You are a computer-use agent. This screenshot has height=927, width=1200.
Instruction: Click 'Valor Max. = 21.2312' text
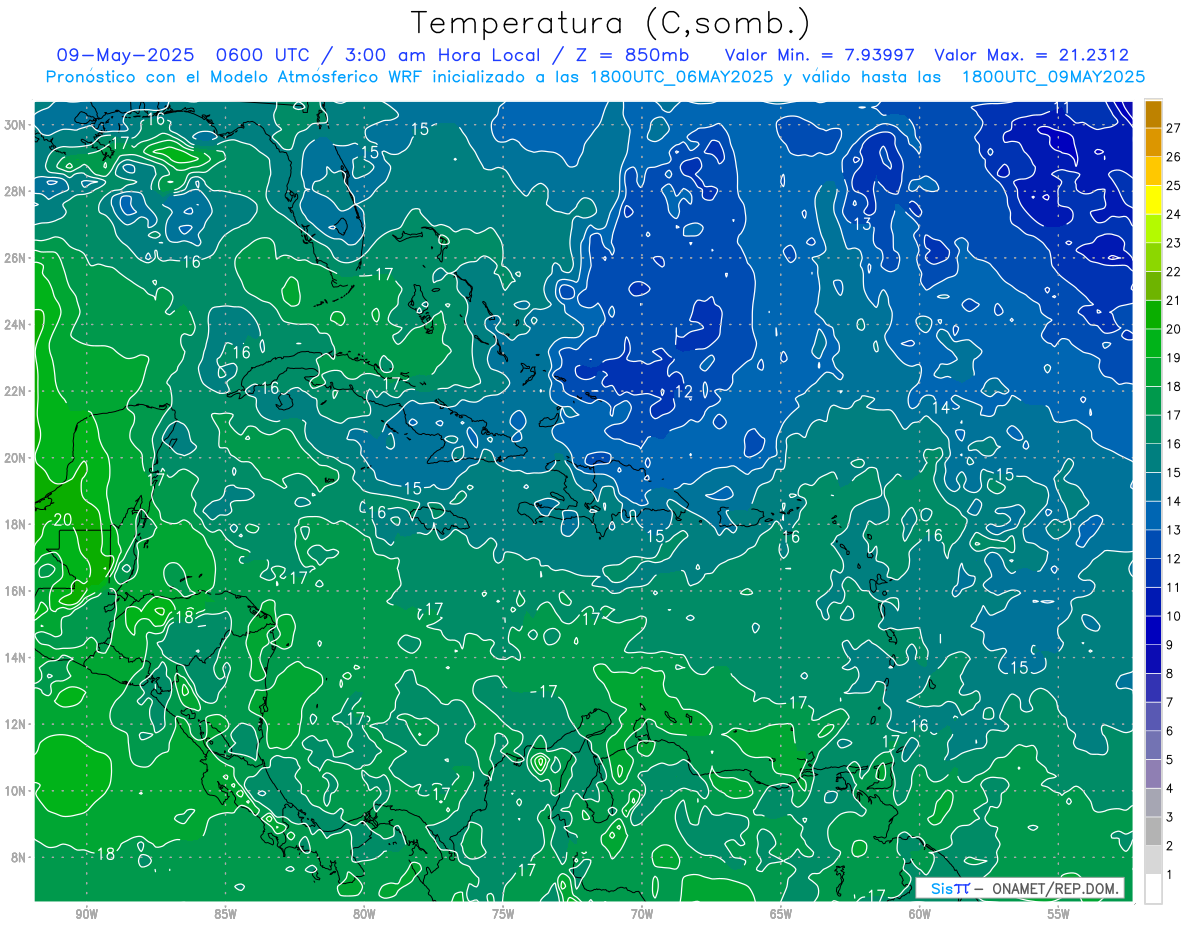[x=1032, y=55]
